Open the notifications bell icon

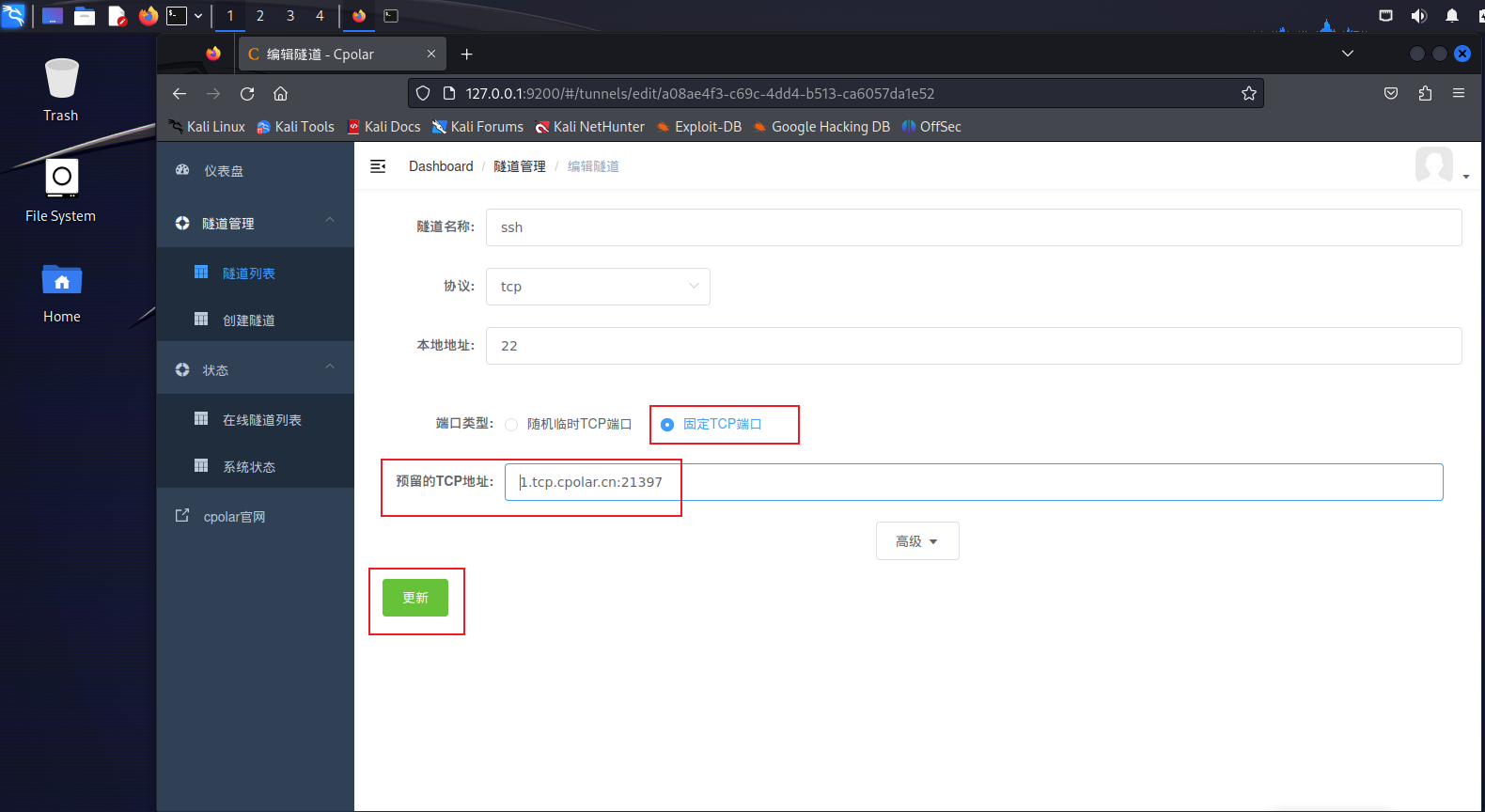(1452, 16)
